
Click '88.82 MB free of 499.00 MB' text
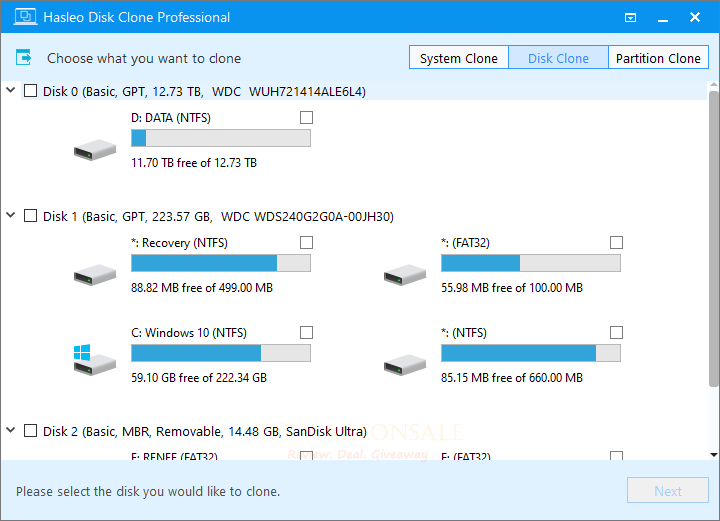click(202, 287)
